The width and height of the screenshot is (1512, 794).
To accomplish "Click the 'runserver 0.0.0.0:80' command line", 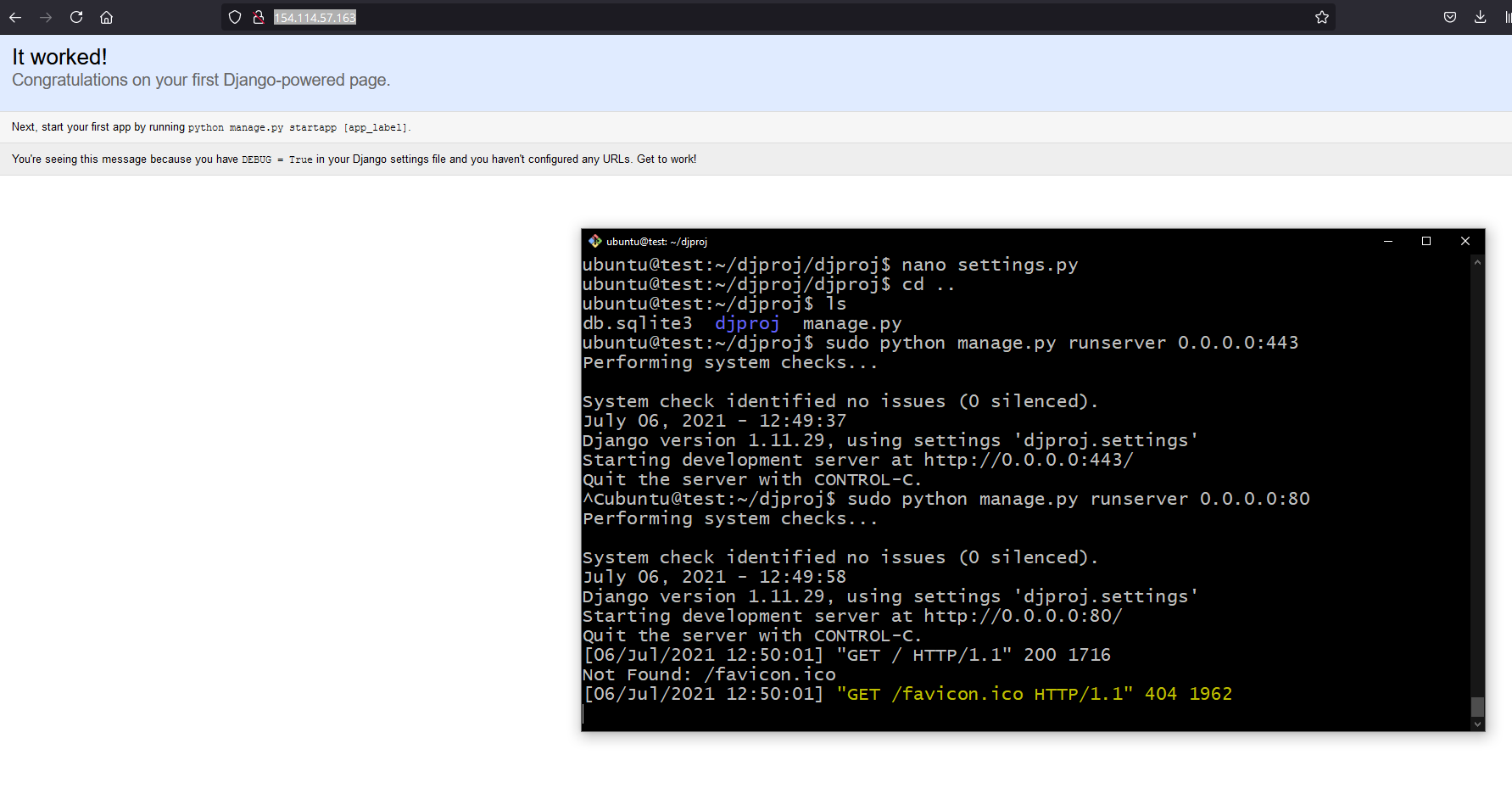I will pos(946,499).
